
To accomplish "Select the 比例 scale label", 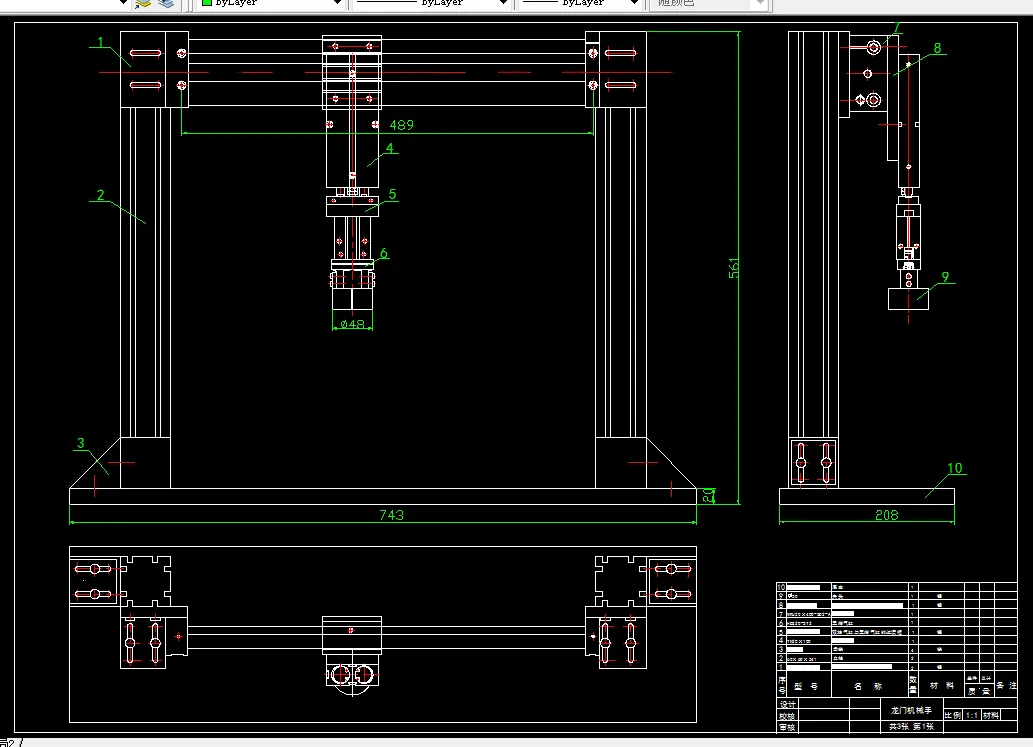I will (x=953, y=715).
